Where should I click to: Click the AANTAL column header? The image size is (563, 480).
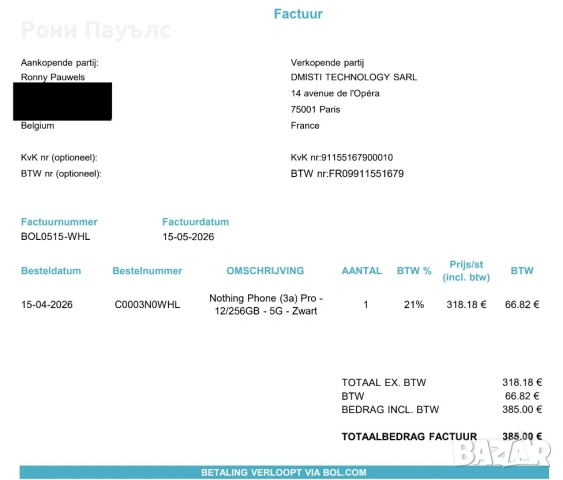[x=362, y=271]
